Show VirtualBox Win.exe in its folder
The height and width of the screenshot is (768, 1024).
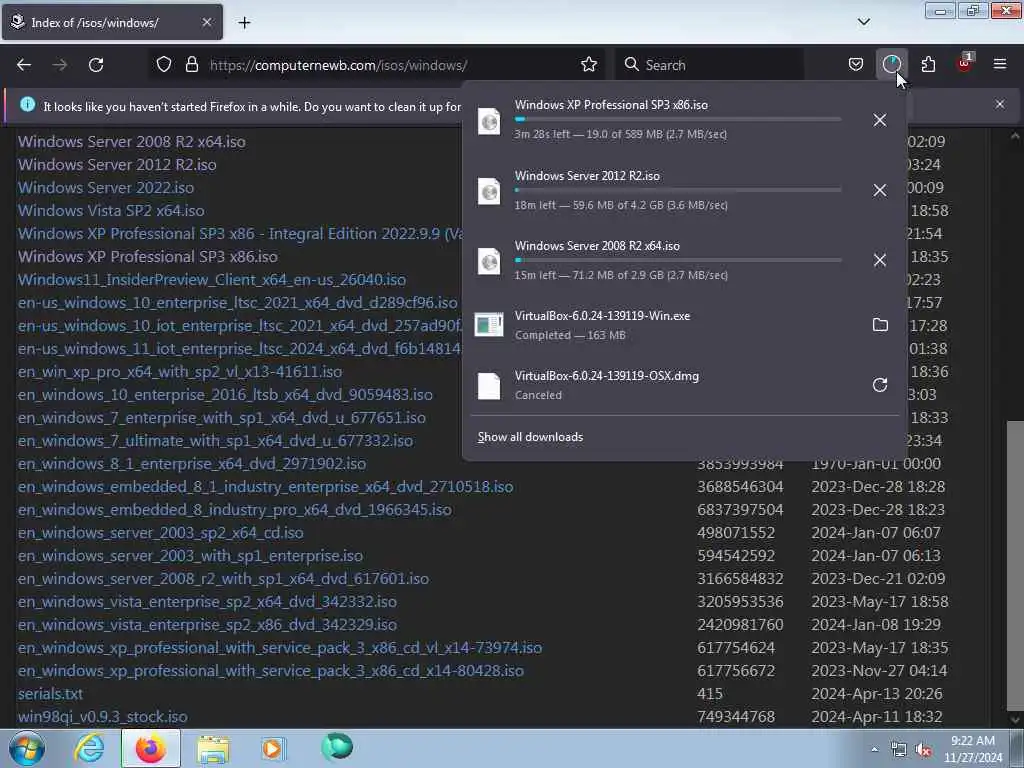point(880,325)
